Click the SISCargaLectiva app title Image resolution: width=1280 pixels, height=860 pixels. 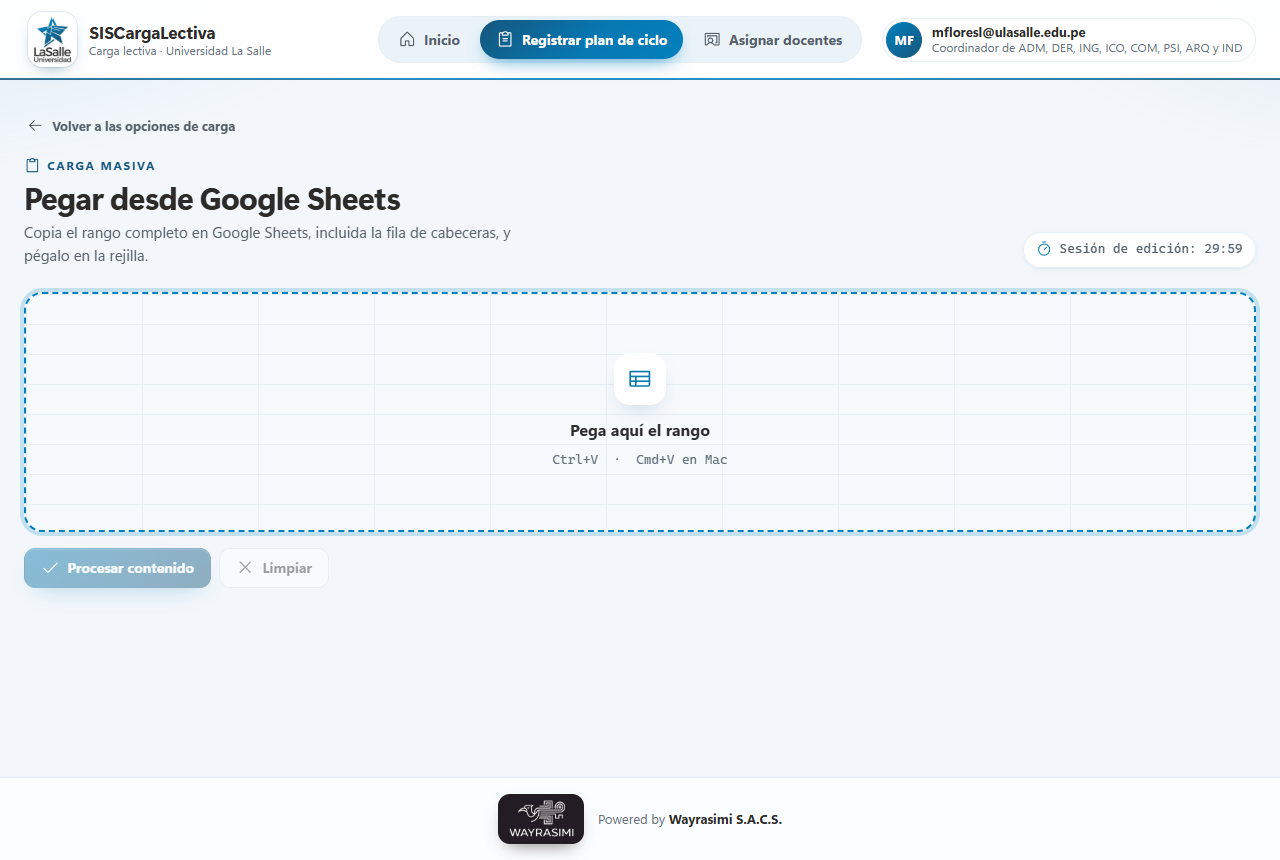[152, 33]
